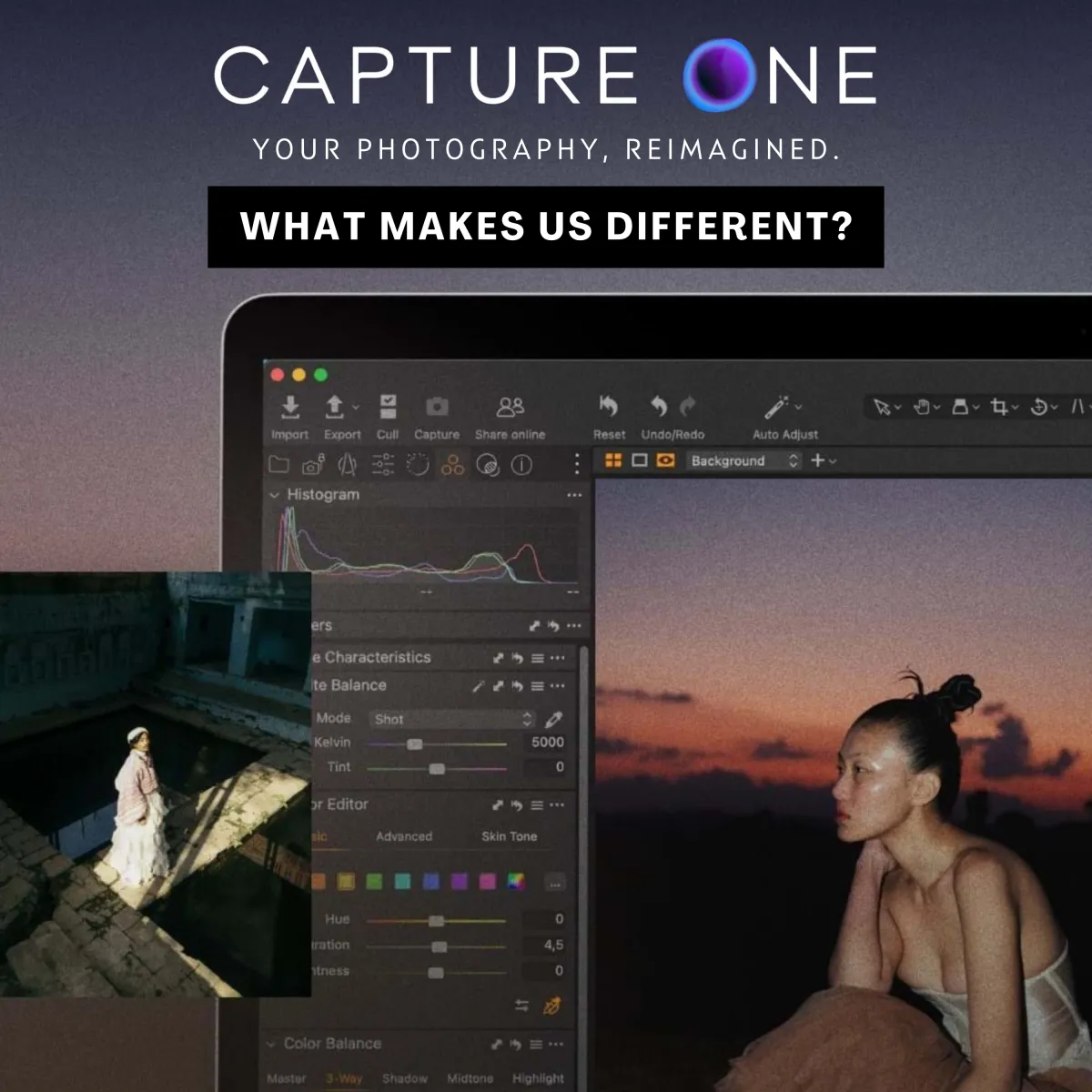Select the Pan hand tool
Viewport: 1092px width, 1092px height.
[x=920, y=407]
